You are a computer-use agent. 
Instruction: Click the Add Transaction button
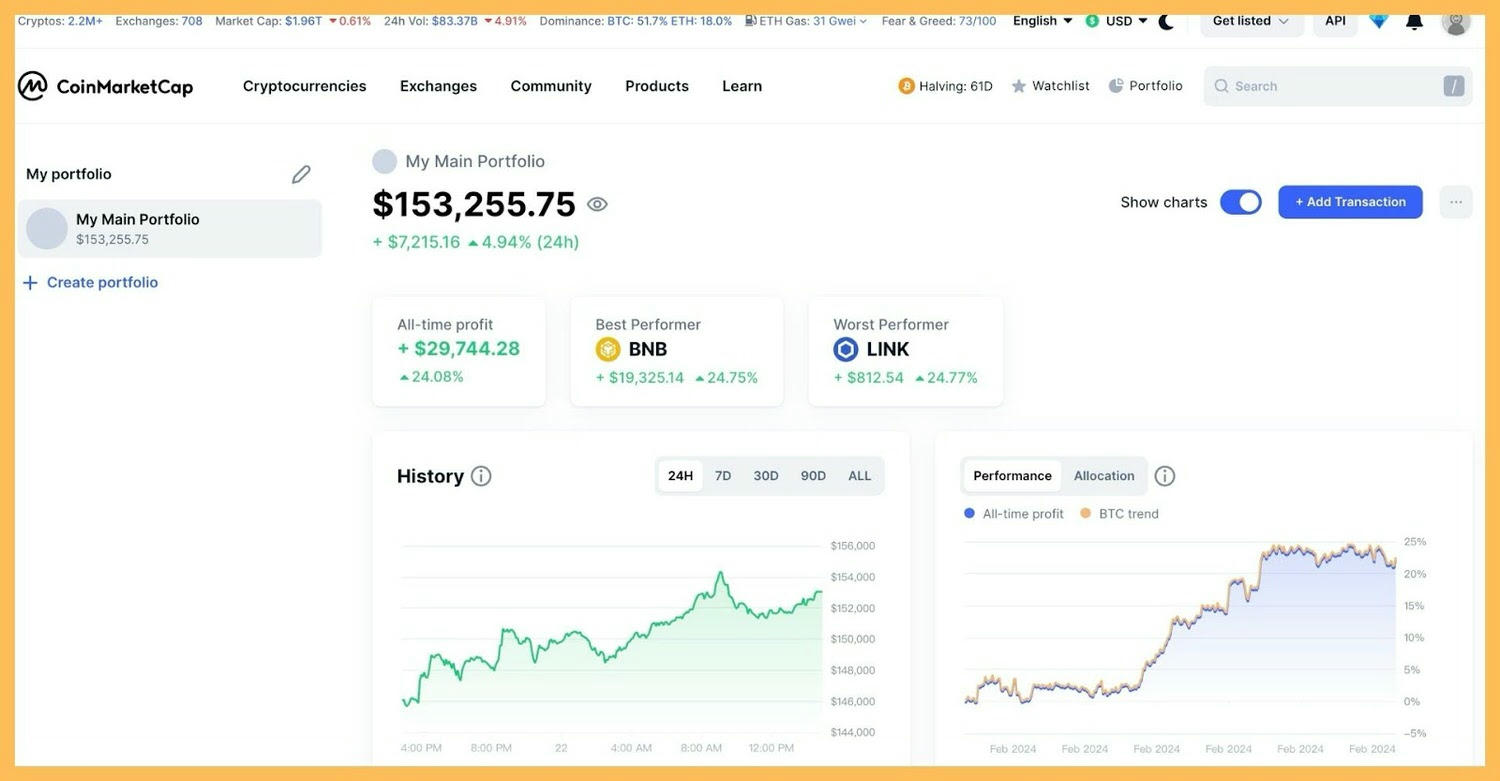(1350, 202)
